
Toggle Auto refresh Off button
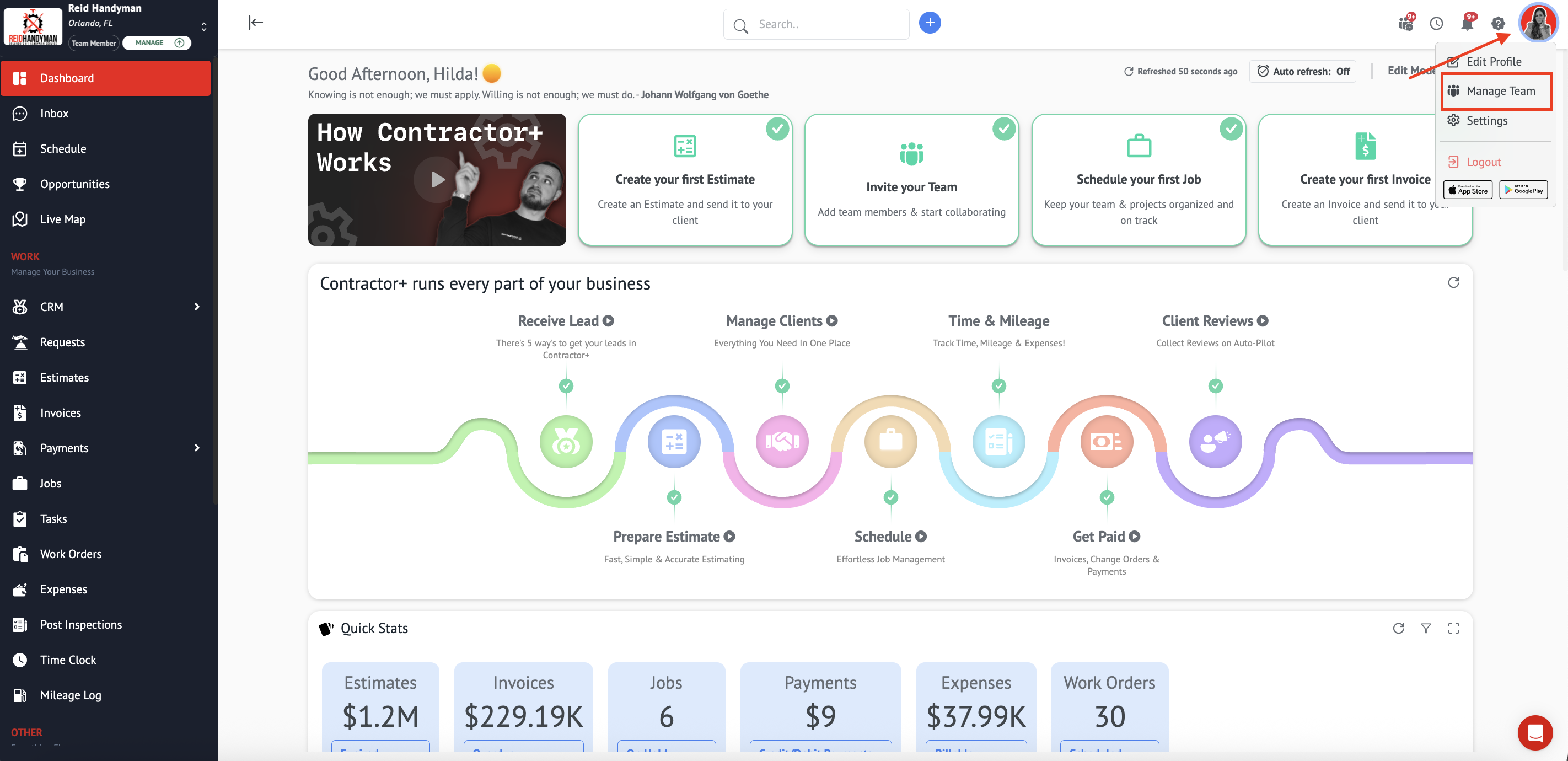pyautogui.click(x=1303, y=71)
